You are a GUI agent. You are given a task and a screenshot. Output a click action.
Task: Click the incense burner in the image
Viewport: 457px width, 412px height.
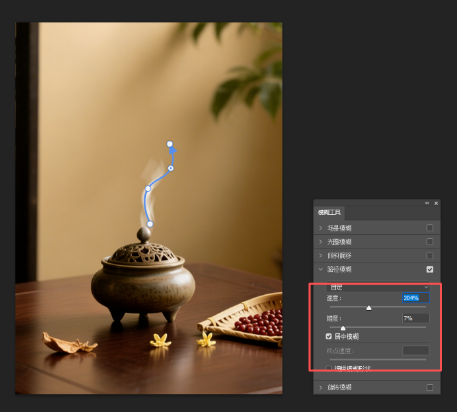pos(143,275)
